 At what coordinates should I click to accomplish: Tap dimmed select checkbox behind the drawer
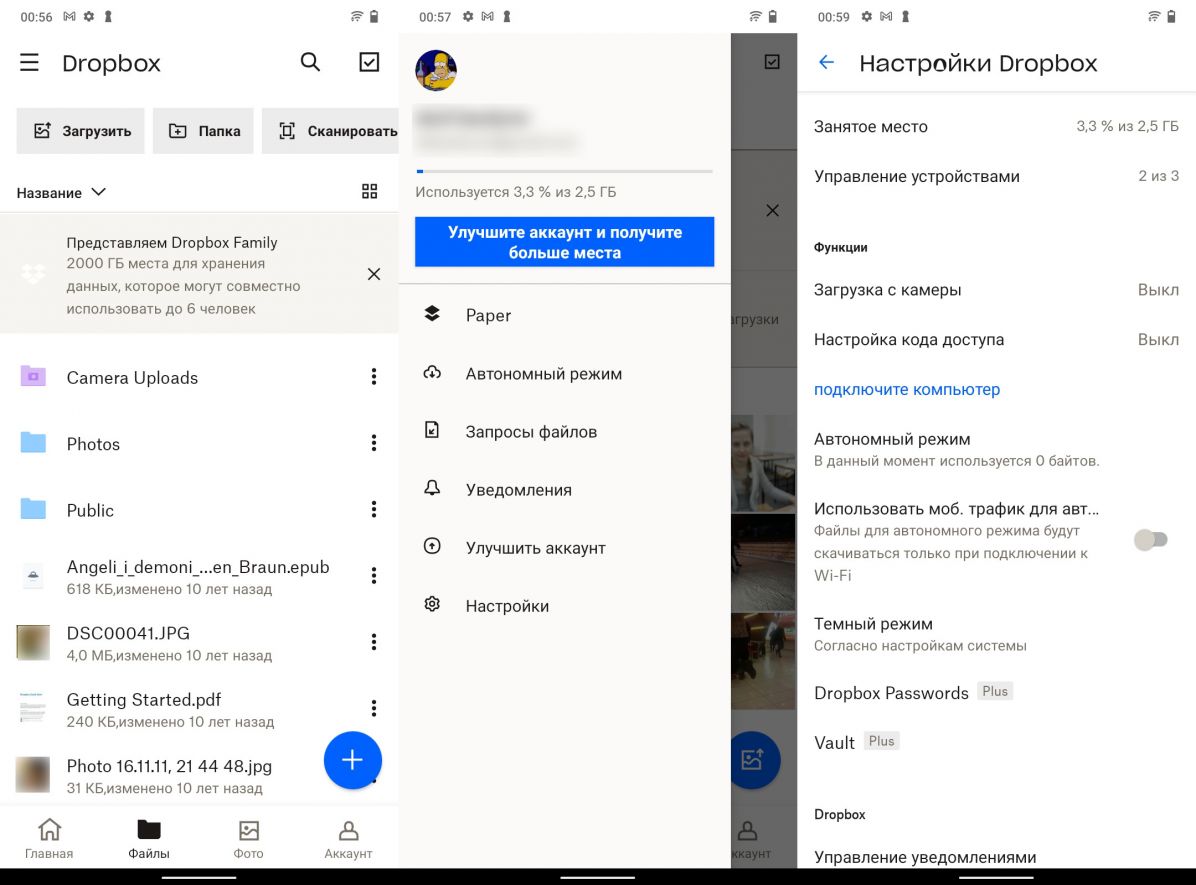pyautogui.click(x=772, y=62)
